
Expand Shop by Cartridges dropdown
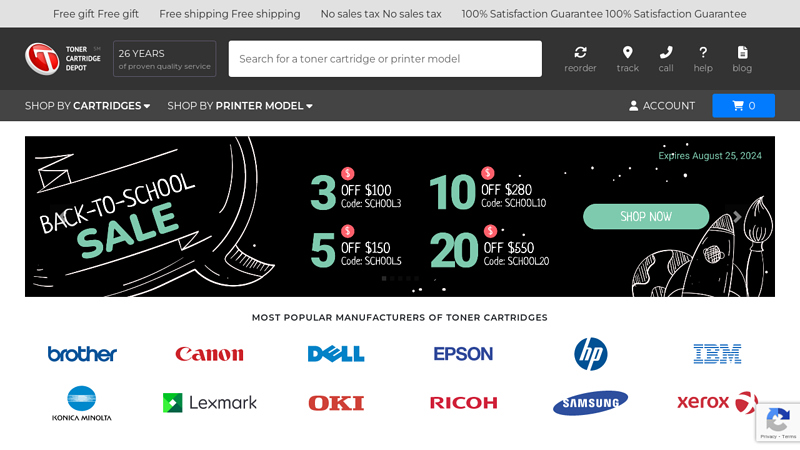tap(87, 106)
